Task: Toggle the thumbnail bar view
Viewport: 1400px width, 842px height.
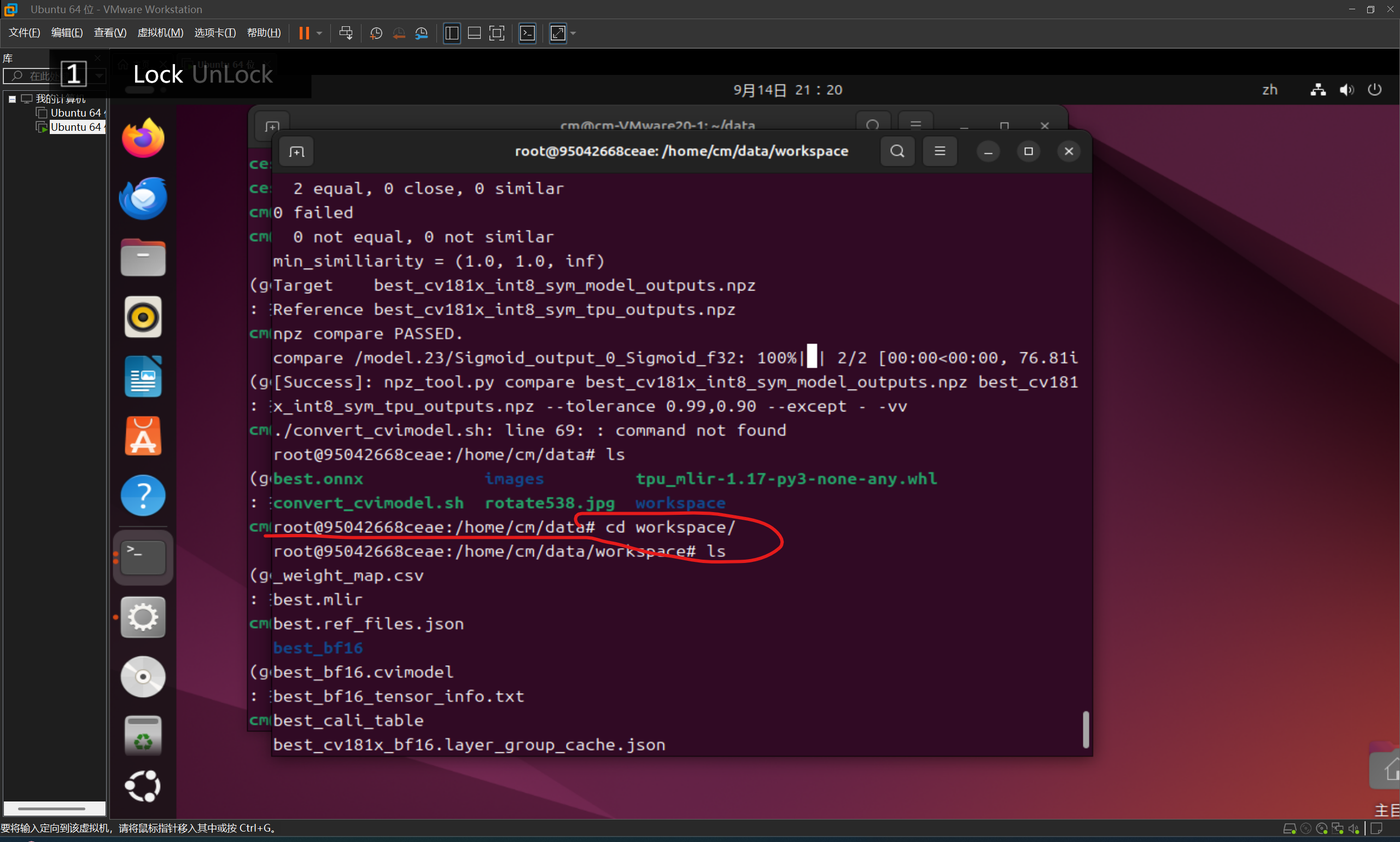Action: [474, 33]
